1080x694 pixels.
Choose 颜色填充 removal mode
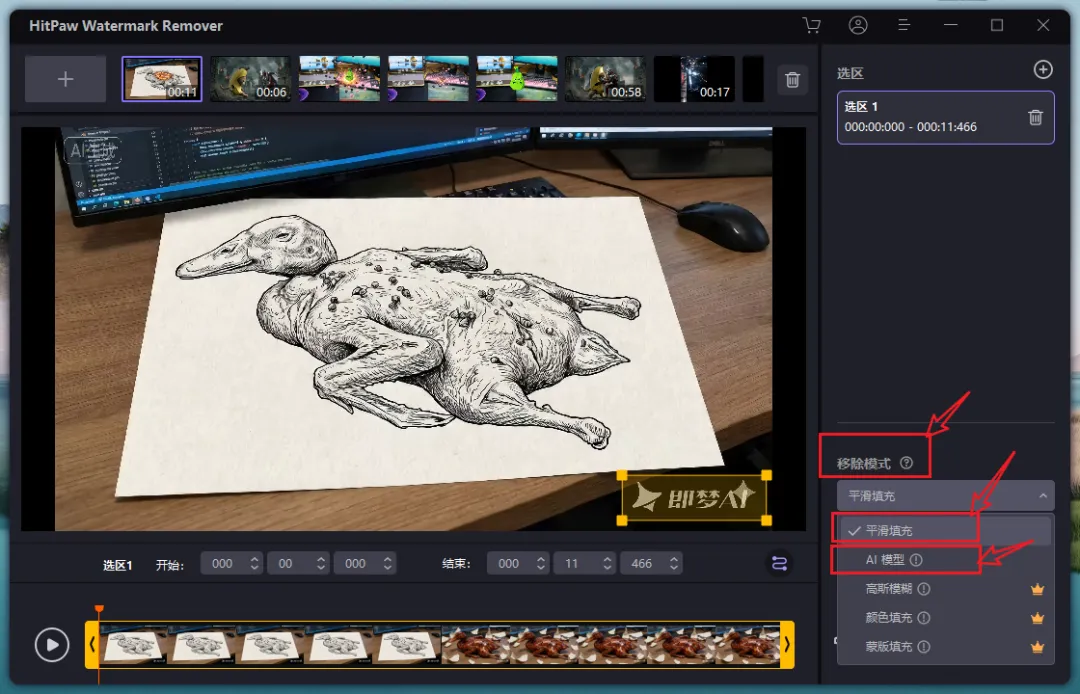tap(946, 618)
